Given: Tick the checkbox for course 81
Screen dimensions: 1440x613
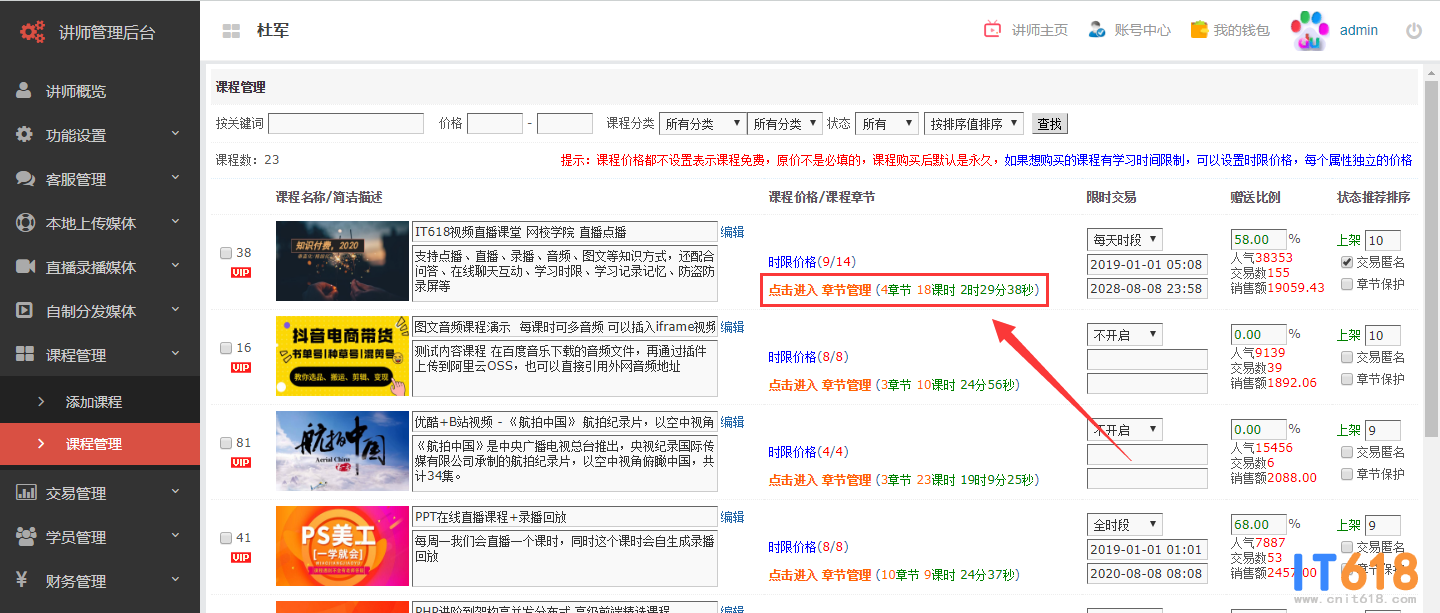Looking at the screenshot, I should [x=226, y=443].
